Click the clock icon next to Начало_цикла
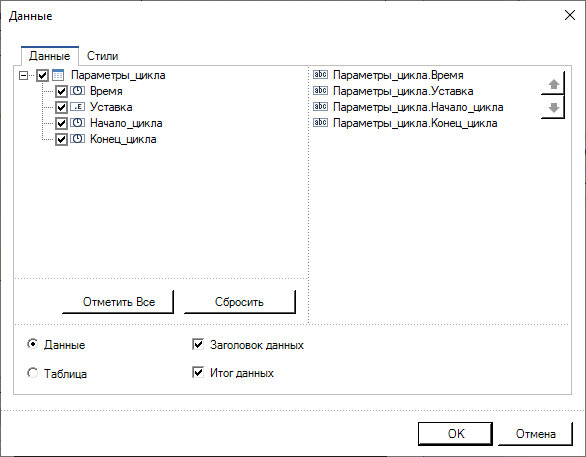Screen dimensions: 586x457 click(x=77, y=123)
